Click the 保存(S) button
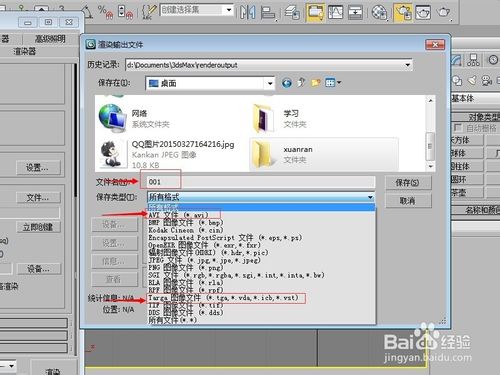Image resolution: width=500 pixels, height=375 pixels. click(x=407, y=182)
